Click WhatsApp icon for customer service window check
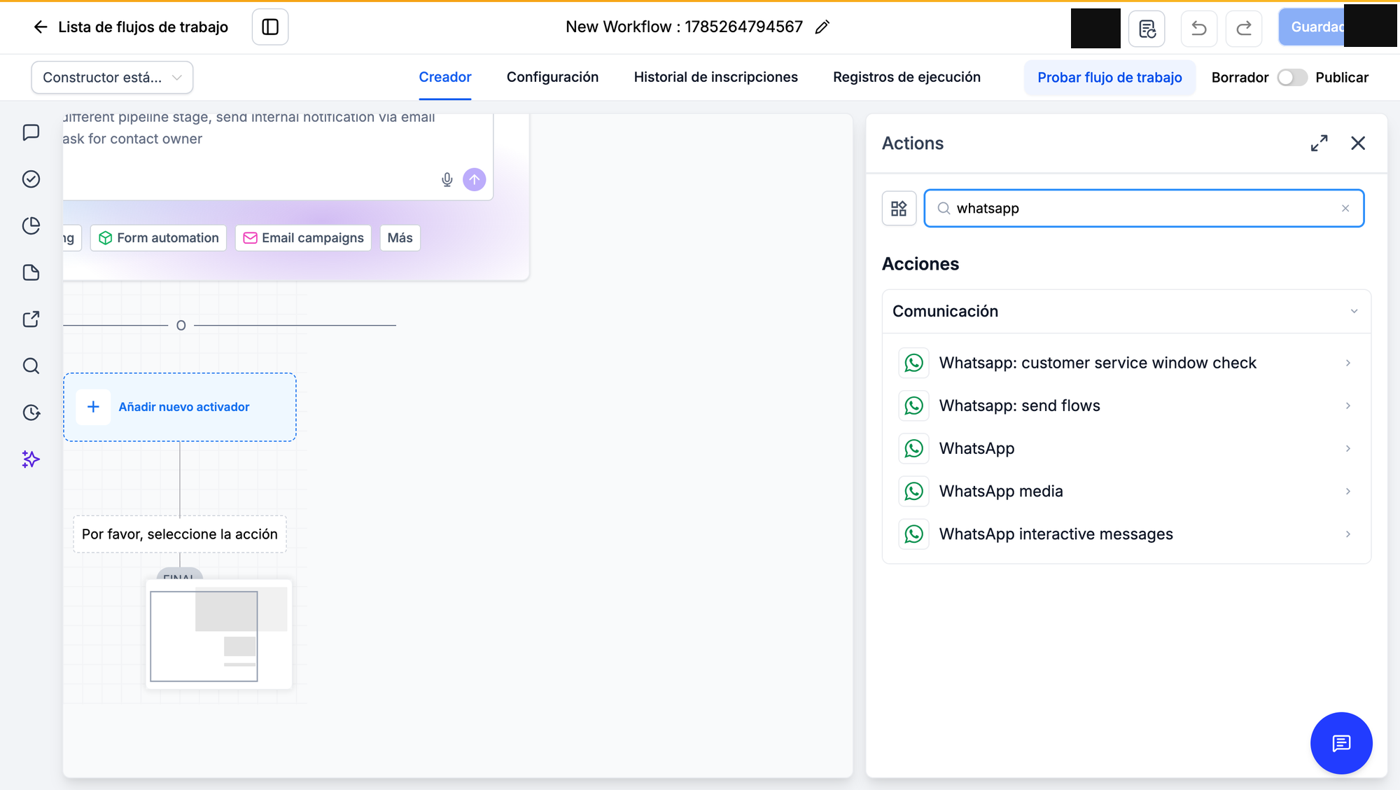Image resolution: width=1400 pixels, height=790 pixels. 913,363
